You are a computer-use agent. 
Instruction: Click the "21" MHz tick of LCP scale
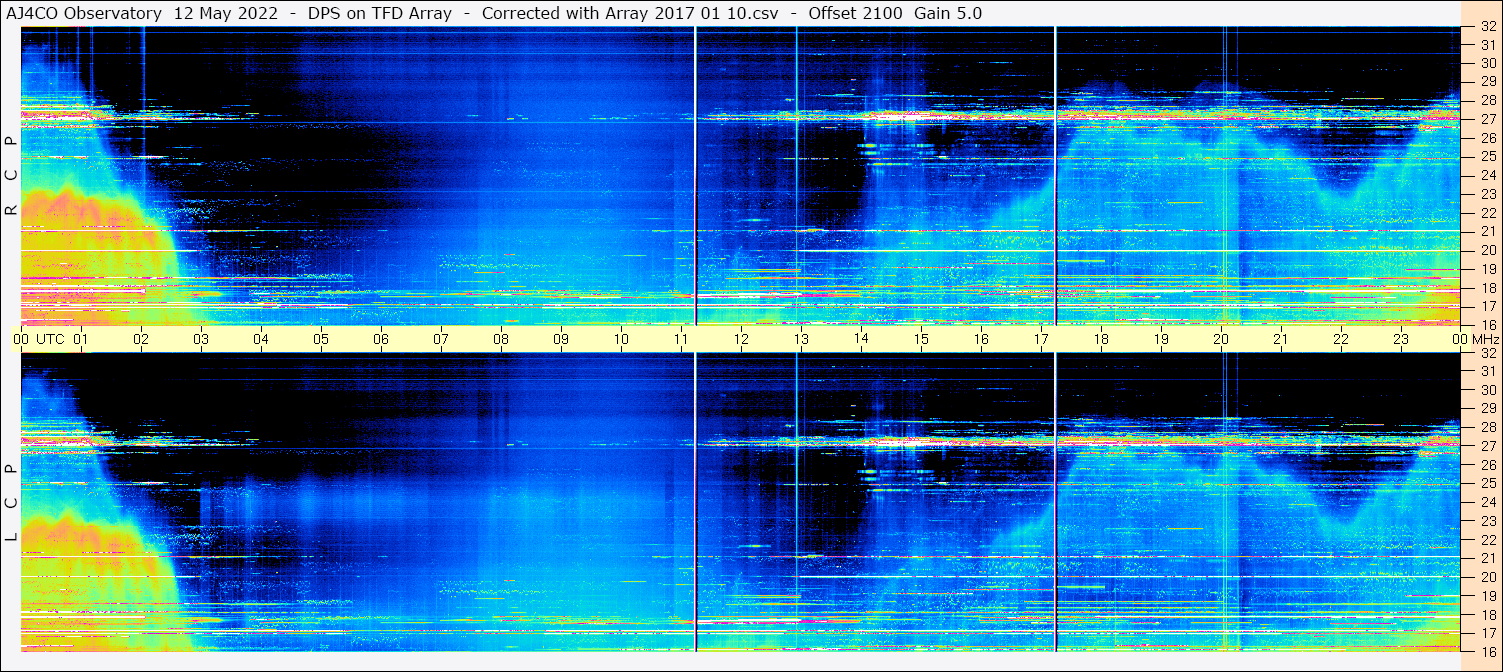[1487, 558]
